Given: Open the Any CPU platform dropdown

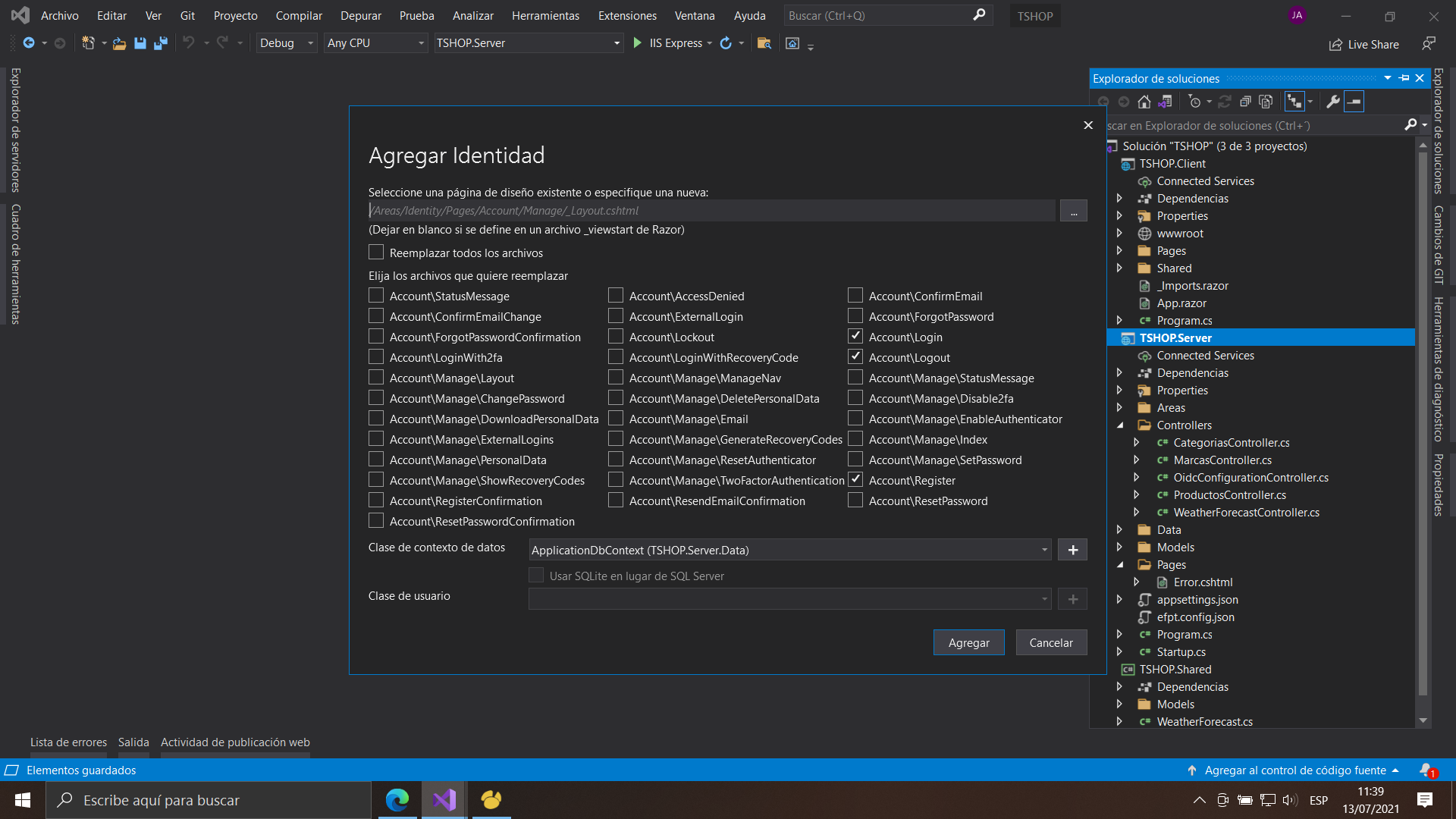Looking at the screenshot, I should pyautogui.click(x=376, y=43).
